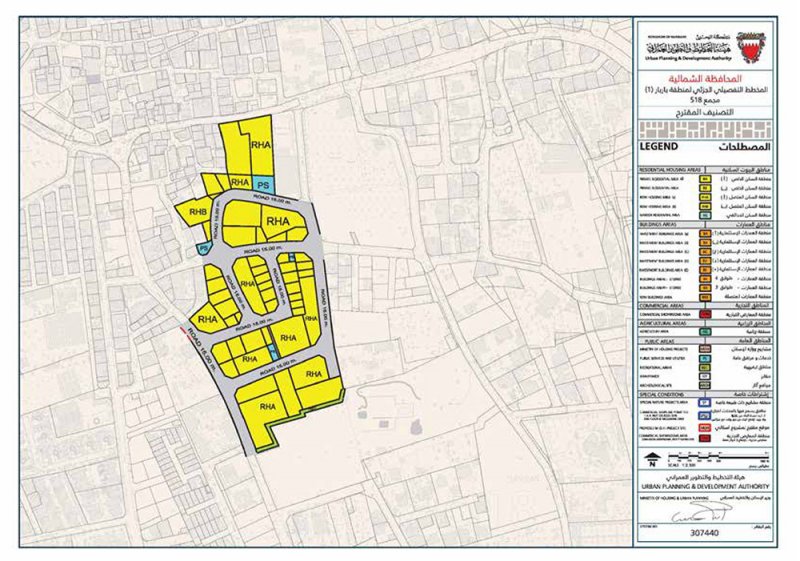This screenshot has height=561, width=800.
Task: Click the Special Nature Projects Area blue-bordered swatch
Action: click(x=705, y=403)
